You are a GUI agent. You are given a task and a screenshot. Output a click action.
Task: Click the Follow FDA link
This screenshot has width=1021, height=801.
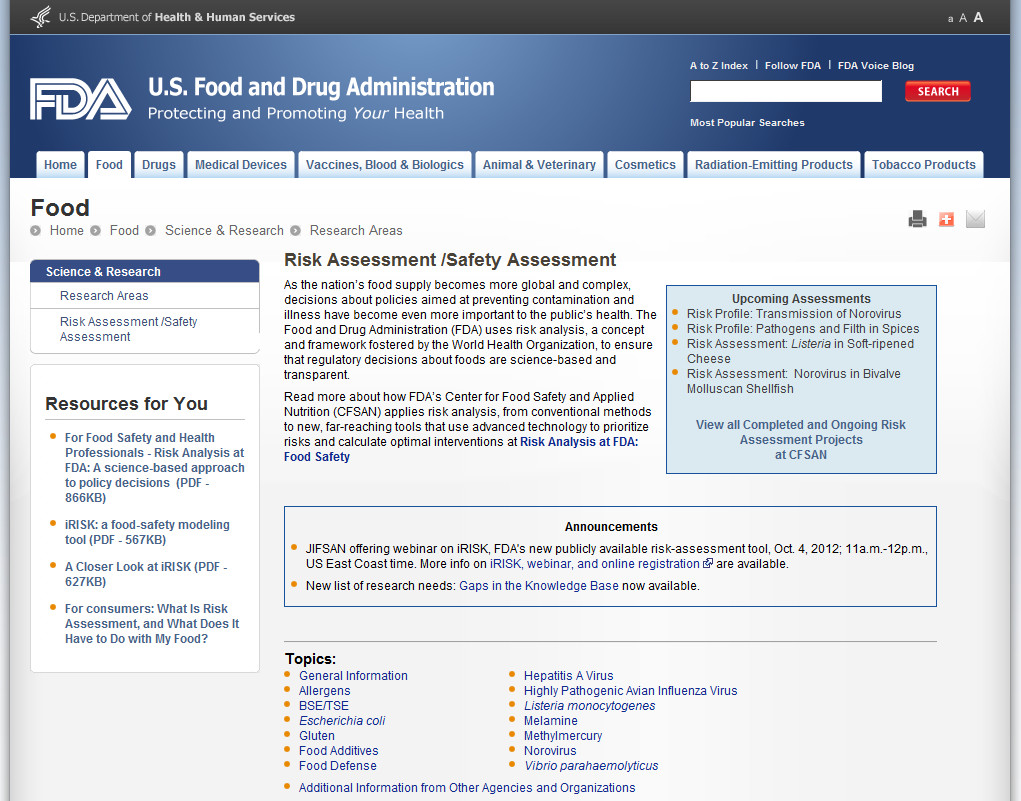793,66
